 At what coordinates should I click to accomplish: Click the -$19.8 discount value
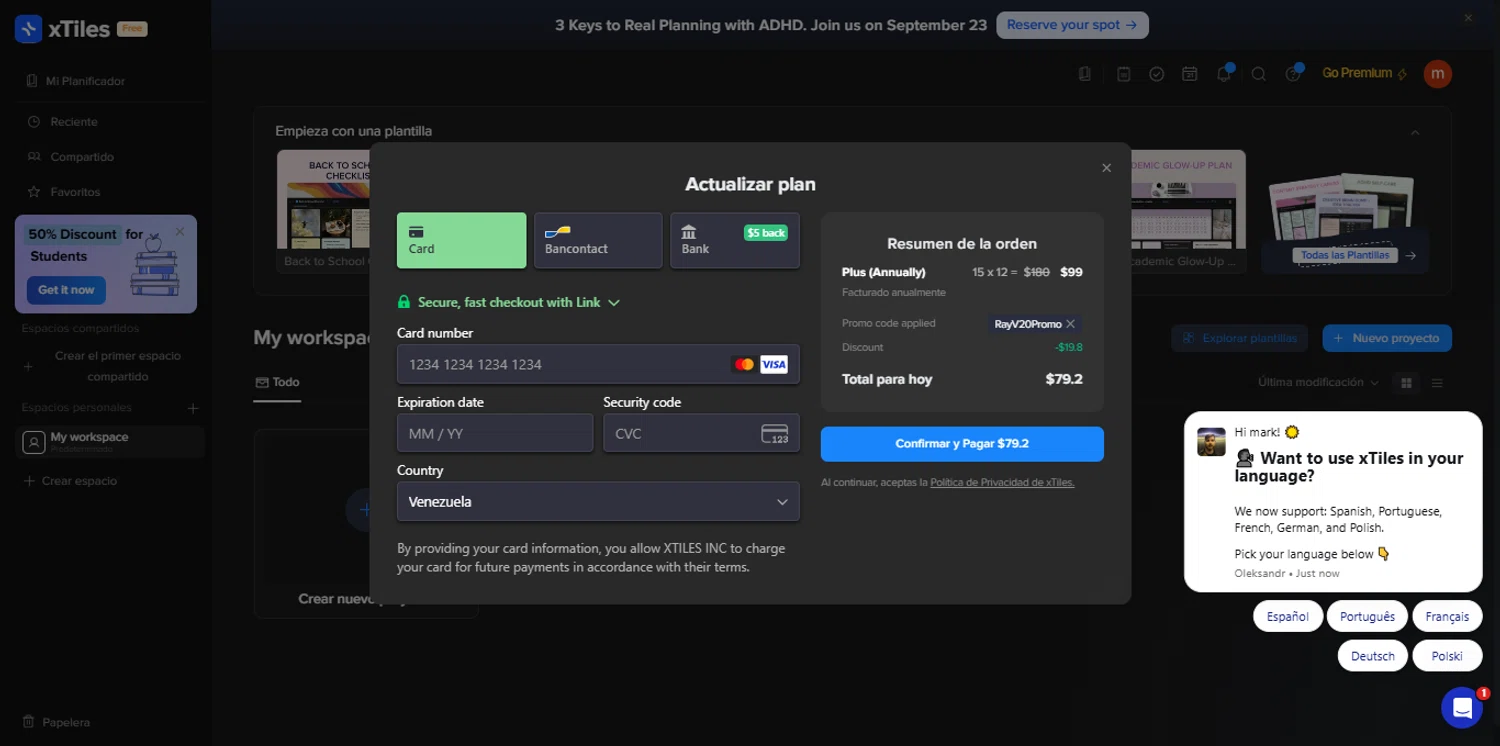[1069, 348]
